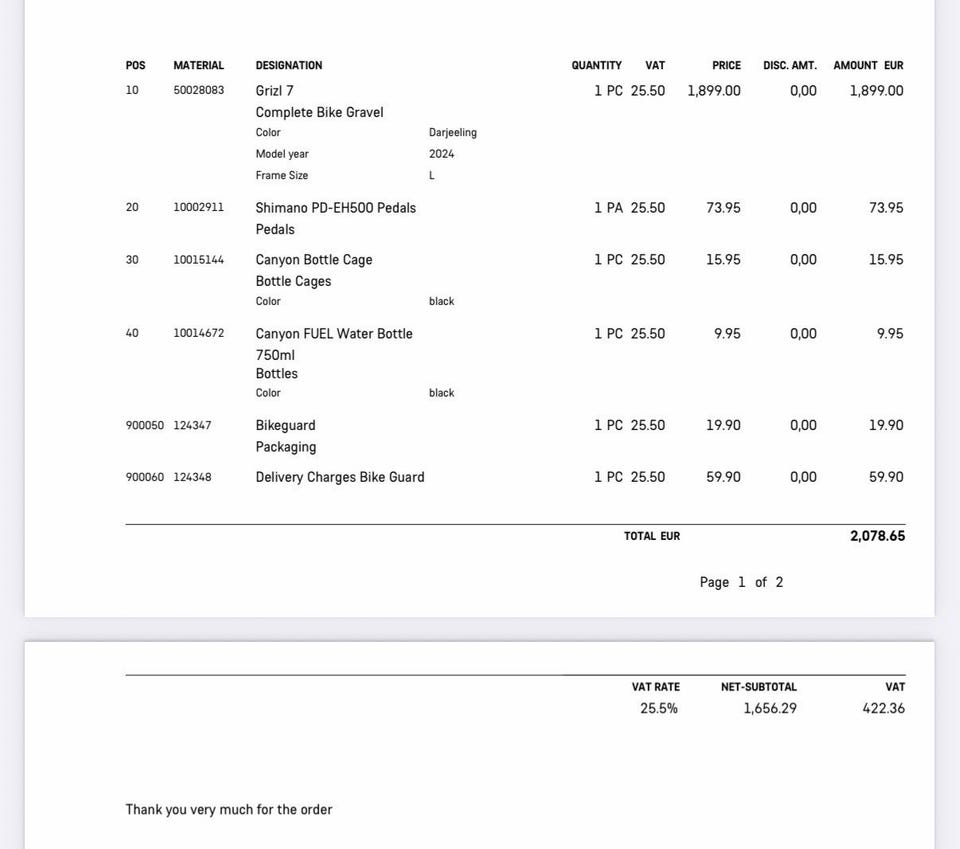
Task: Click material number 124347
Action: click(192, 425)
